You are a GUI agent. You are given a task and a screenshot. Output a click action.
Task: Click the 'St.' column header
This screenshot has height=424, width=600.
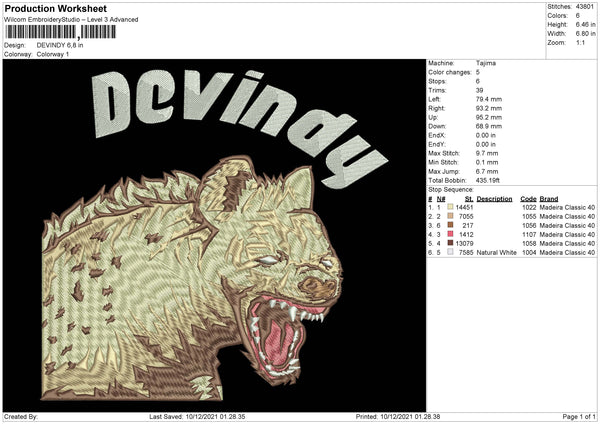pos(469,199)
